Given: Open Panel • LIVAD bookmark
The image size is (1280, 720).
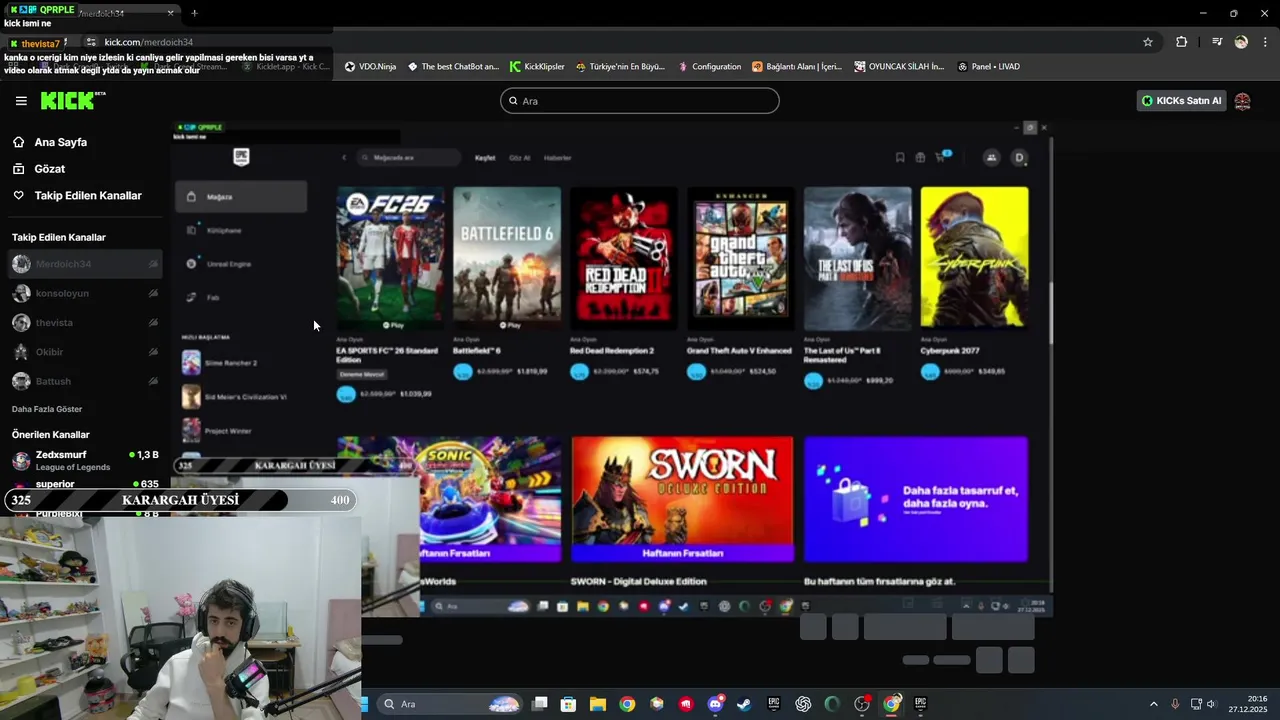Looking at the screenshot, I should click(x=988, y=67).
